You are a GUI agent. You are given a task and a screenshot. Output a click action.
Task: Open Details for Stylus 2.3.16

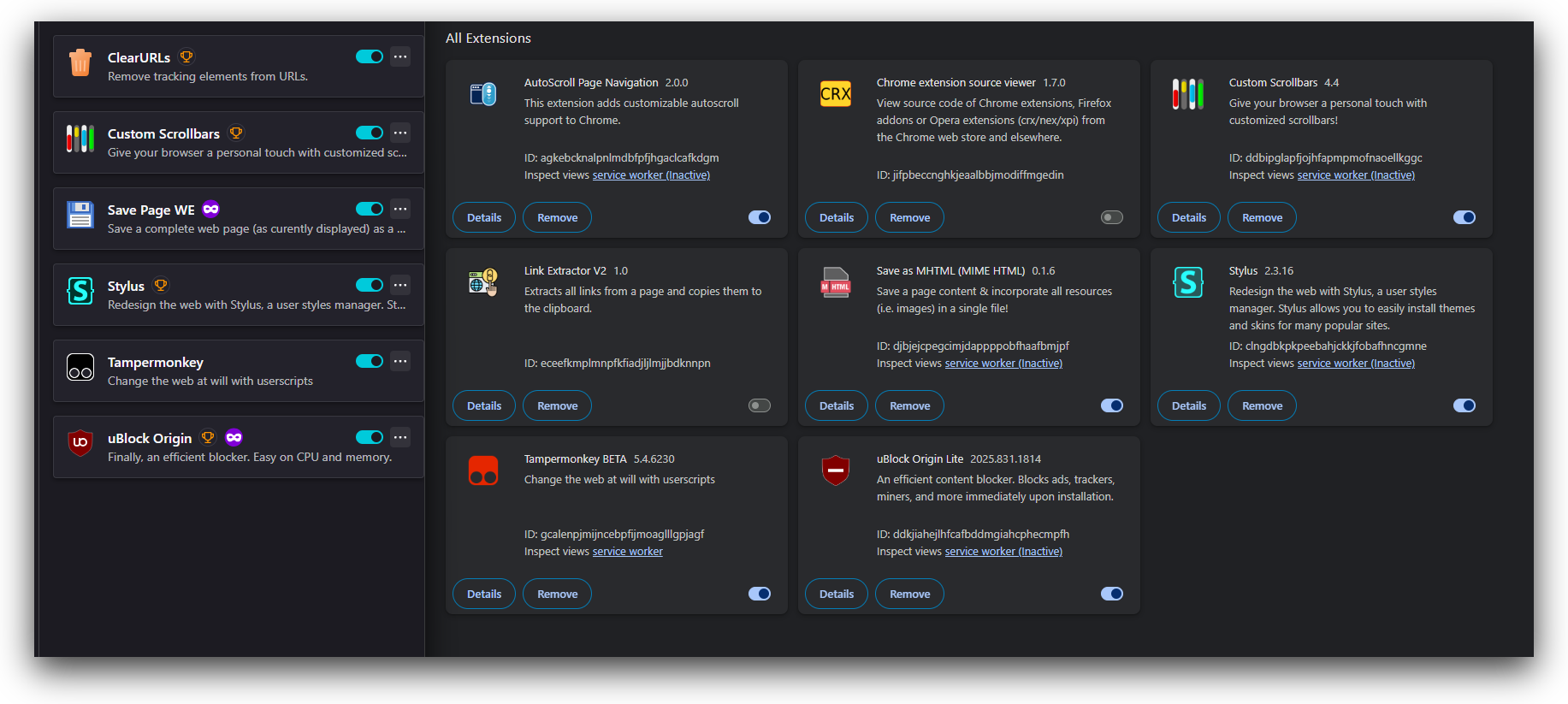(1189, 405)
